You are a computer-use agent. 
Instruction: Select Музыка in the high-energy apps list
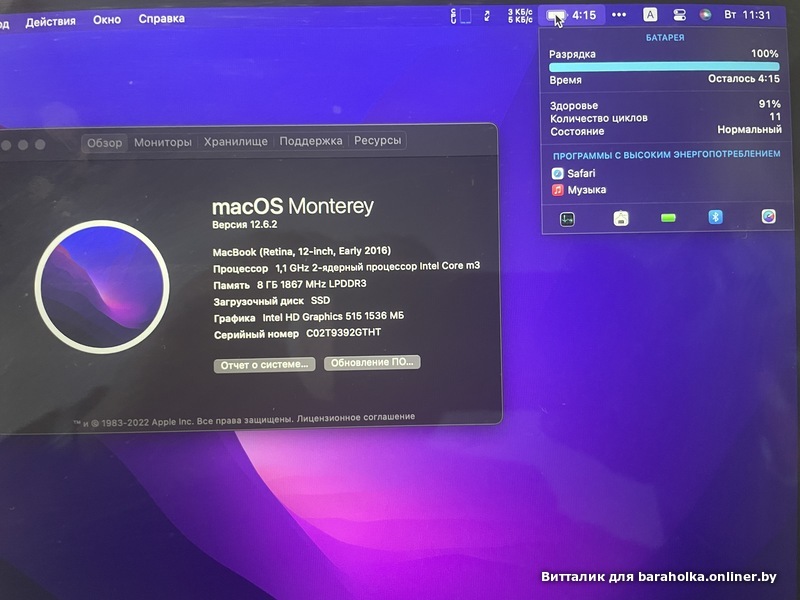pyautogui.click(x=579, y=190)
